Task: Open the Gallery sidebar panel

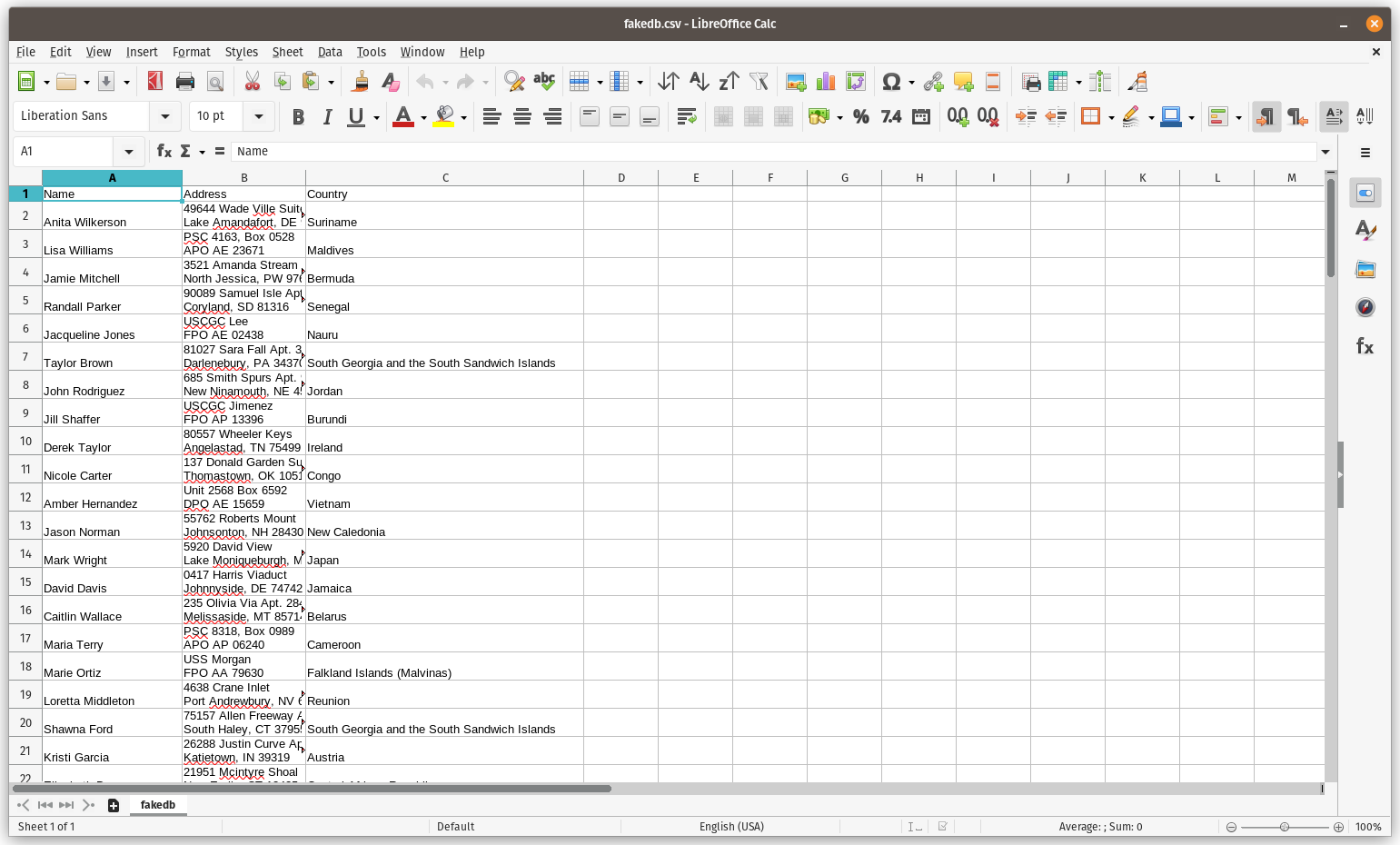Action: coord(1365,269)
